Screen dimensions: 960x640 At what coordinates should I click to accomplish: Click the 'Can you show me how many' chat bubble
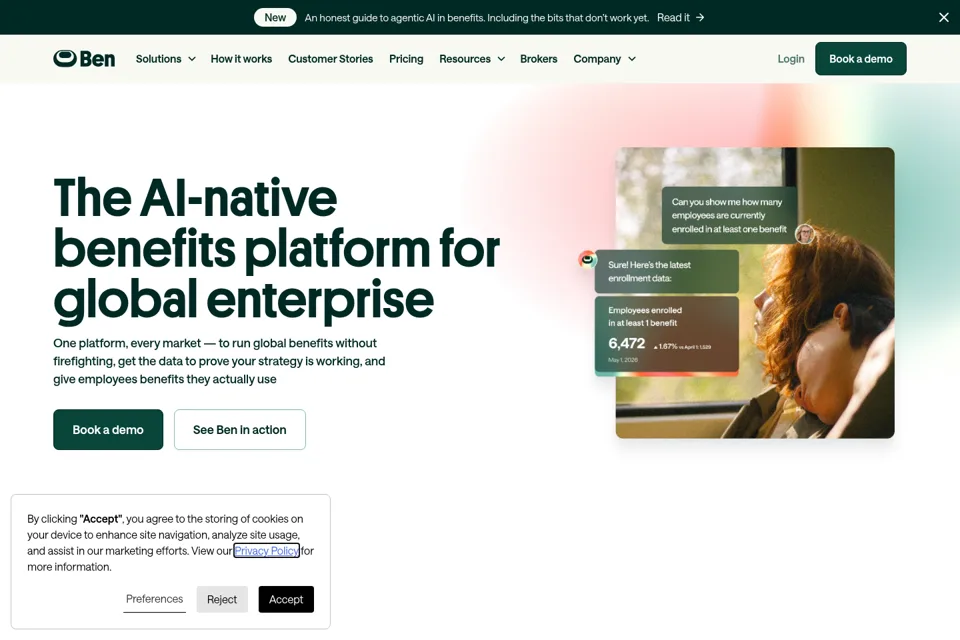coord(729,215)
